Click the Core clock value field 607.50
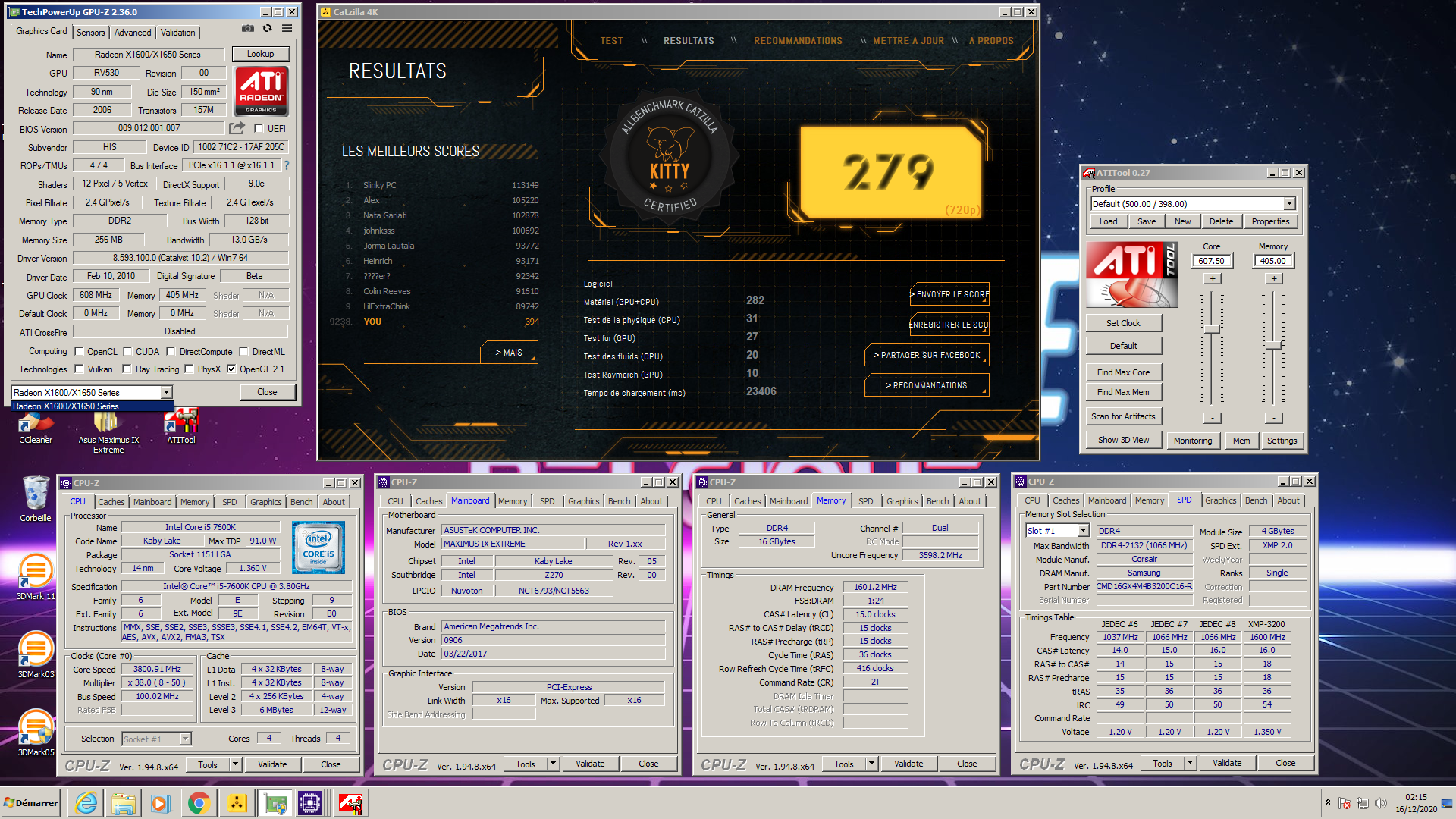 [1211, 261]
